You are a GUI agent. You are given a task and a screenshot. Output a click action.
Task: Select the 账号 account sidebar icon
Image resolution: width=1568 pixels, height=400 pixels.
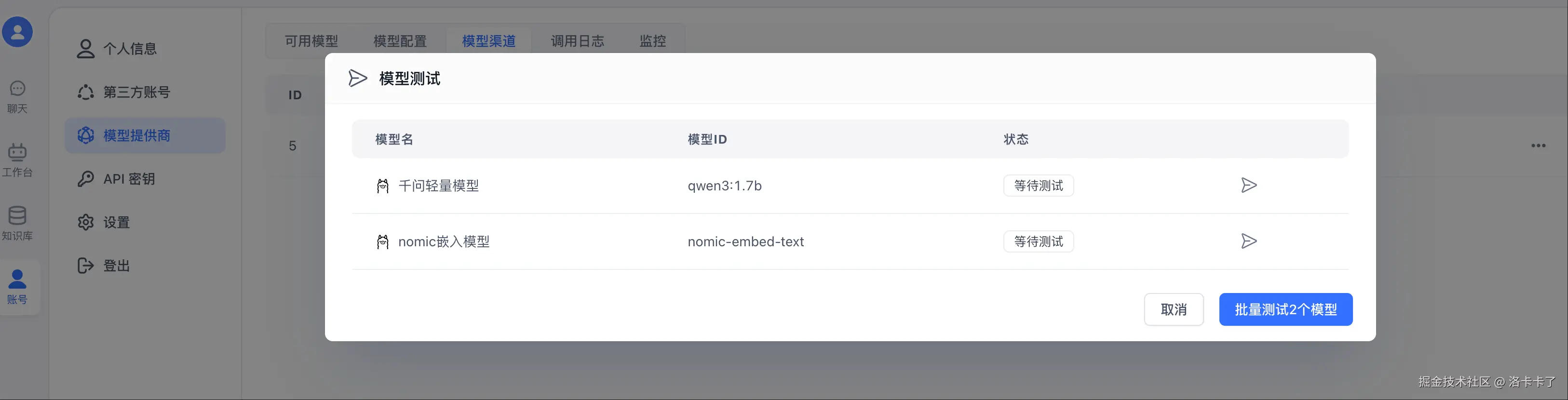(x=17, y=287)
